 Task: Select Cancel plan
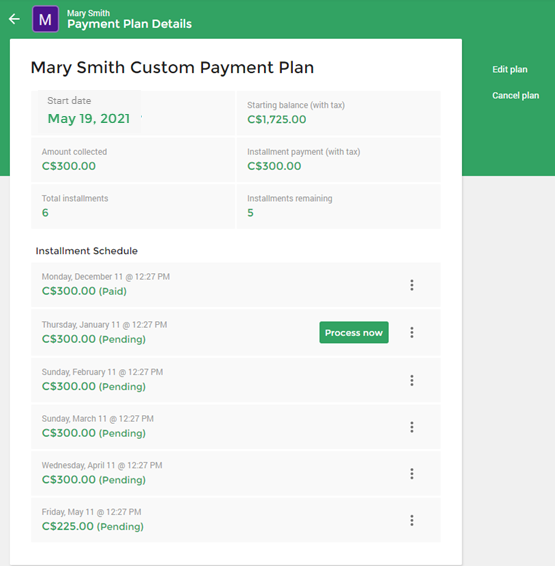pos(515,95)
